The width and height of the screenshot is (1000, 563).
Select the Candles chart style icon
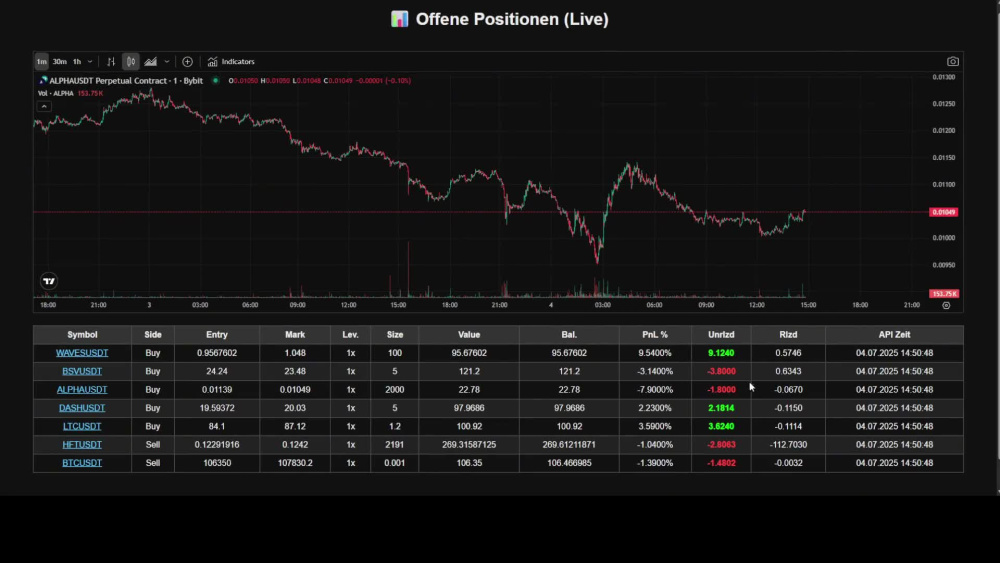[x=131, y=62]
